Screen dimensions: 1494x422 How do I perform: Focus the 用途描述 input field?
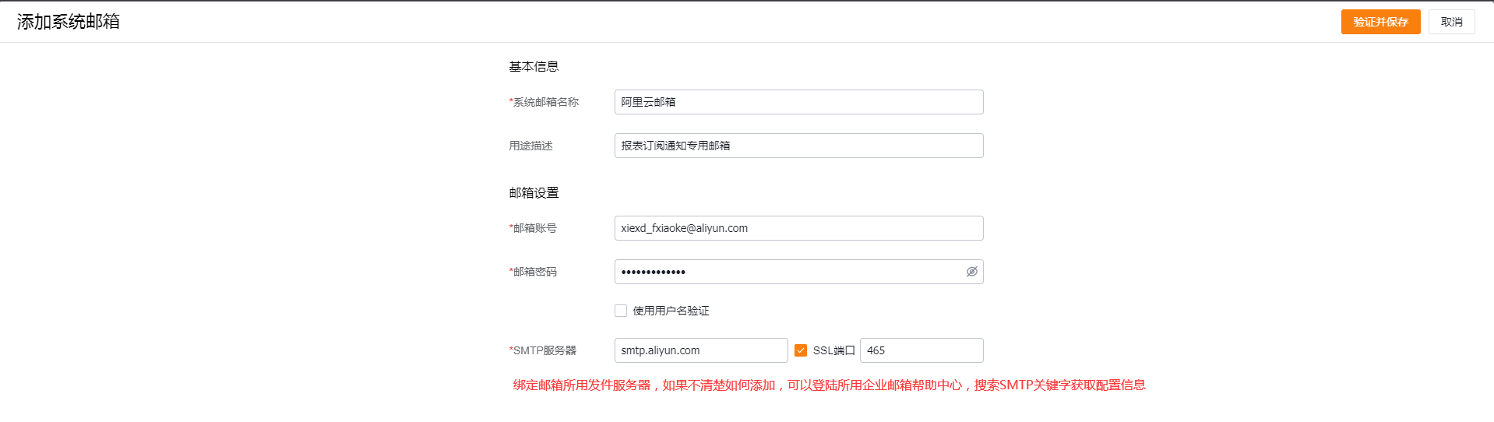click(799, 145)
